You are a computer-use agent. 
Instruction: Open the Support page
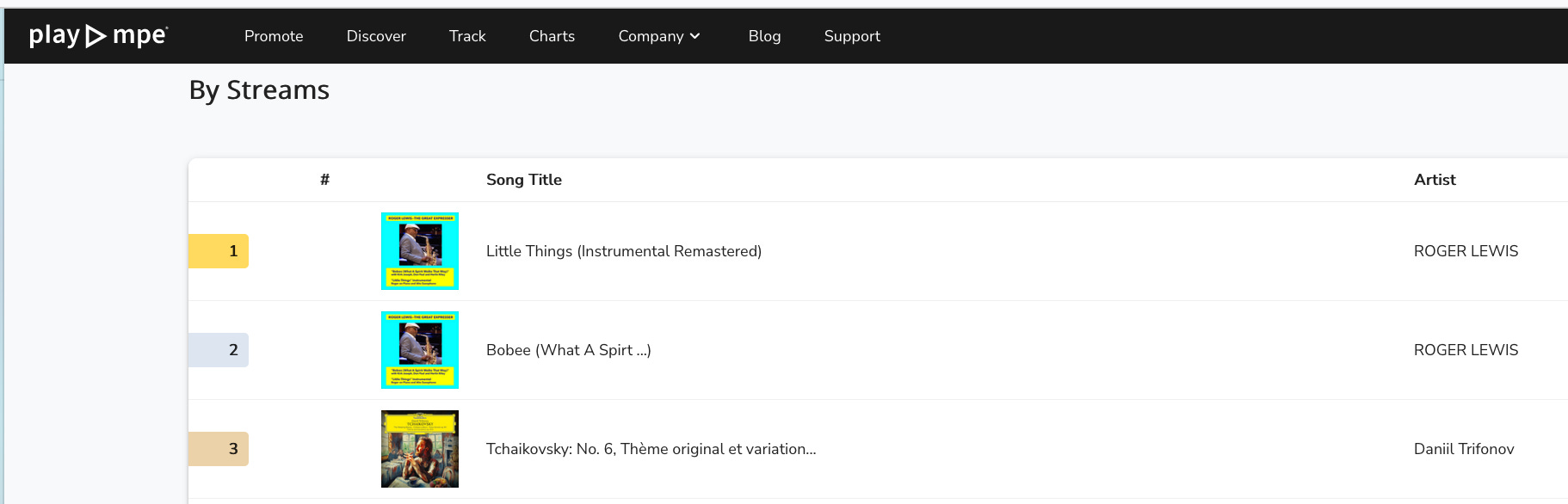(x=852, y=36)
